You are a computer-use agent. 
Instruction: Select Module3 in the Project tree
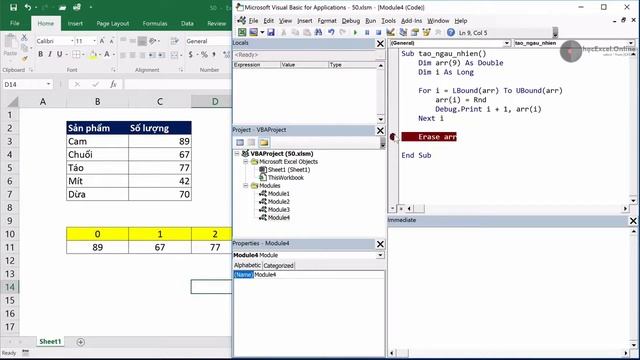pyautogui.click(x=279, y=209)
